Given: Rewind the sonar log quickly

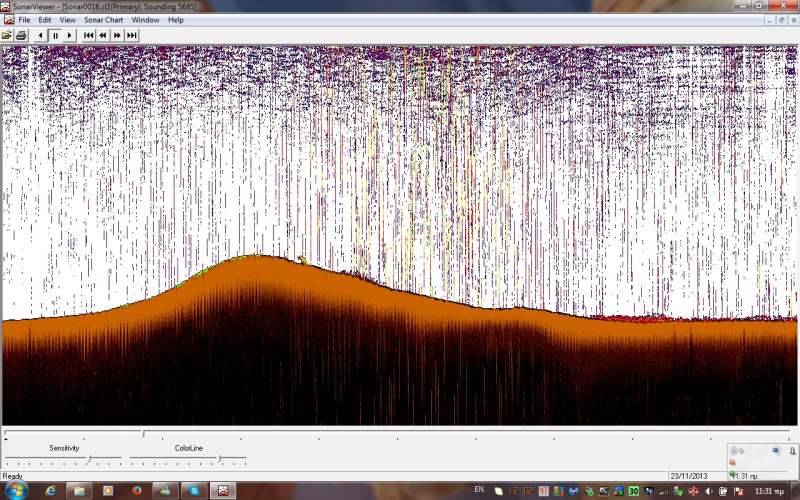Looking at the screenshot, I should pyautogui.click(x=103, y=35).
